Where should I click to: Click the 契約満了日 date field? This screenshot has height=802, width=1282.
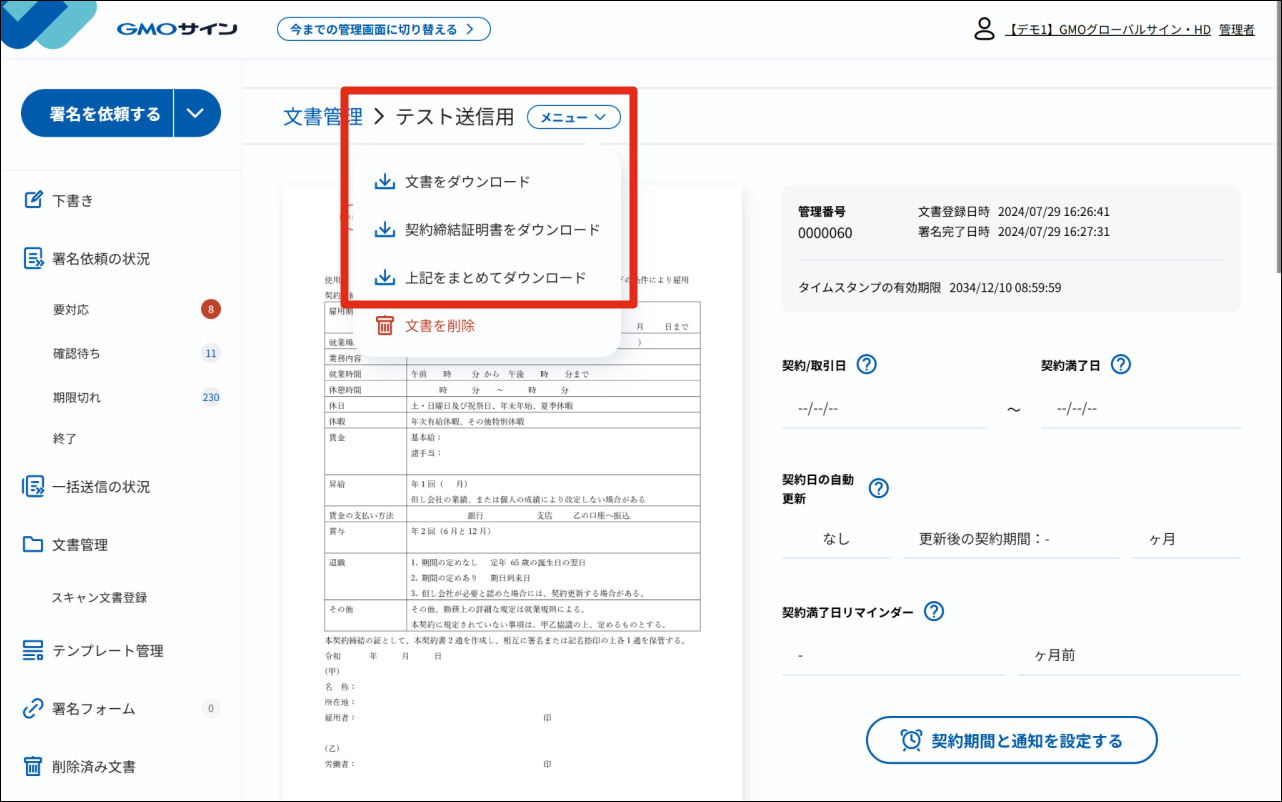[x=1139, y=409]
